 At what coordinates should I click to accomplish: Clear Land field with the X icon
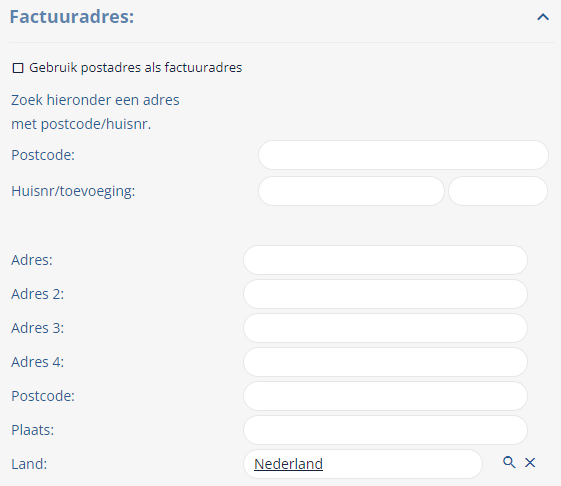(x=530, y=462)
